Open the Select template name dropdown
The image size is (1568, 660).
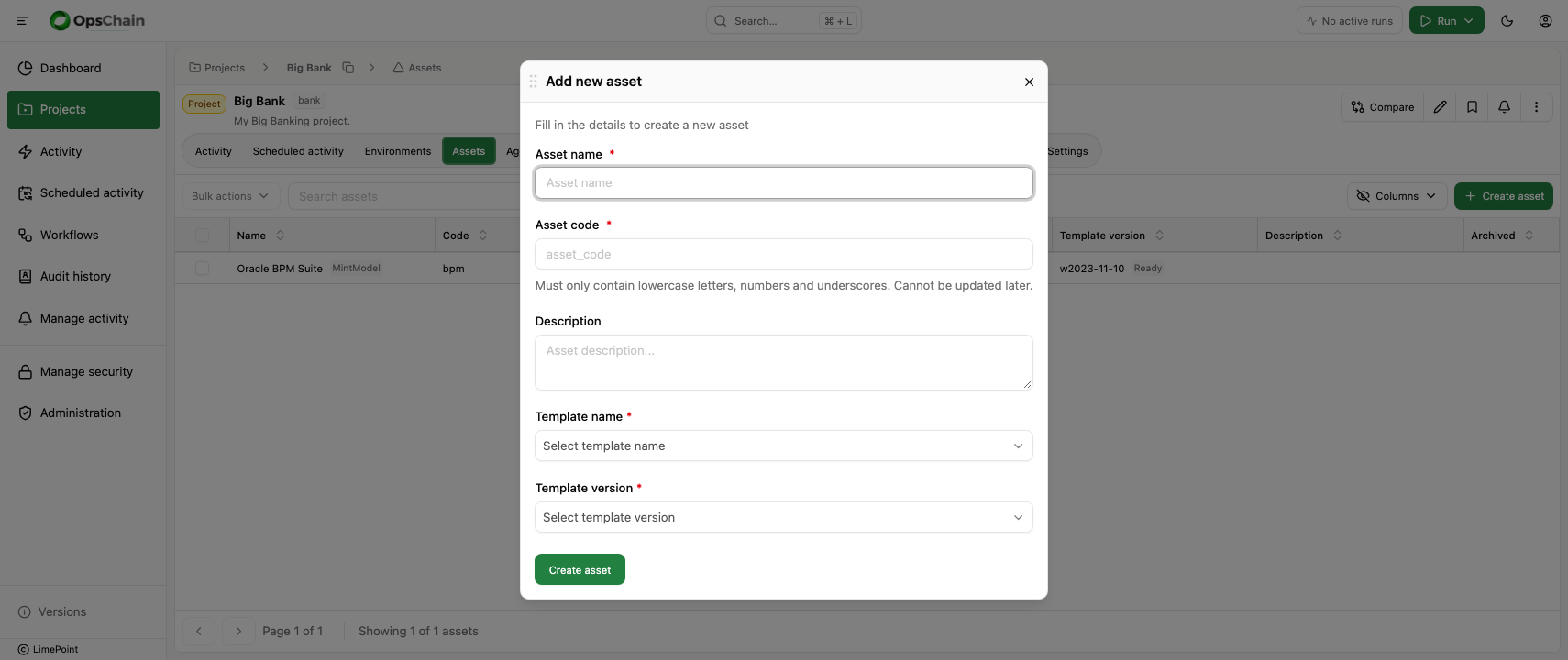(x=784, y=445)
